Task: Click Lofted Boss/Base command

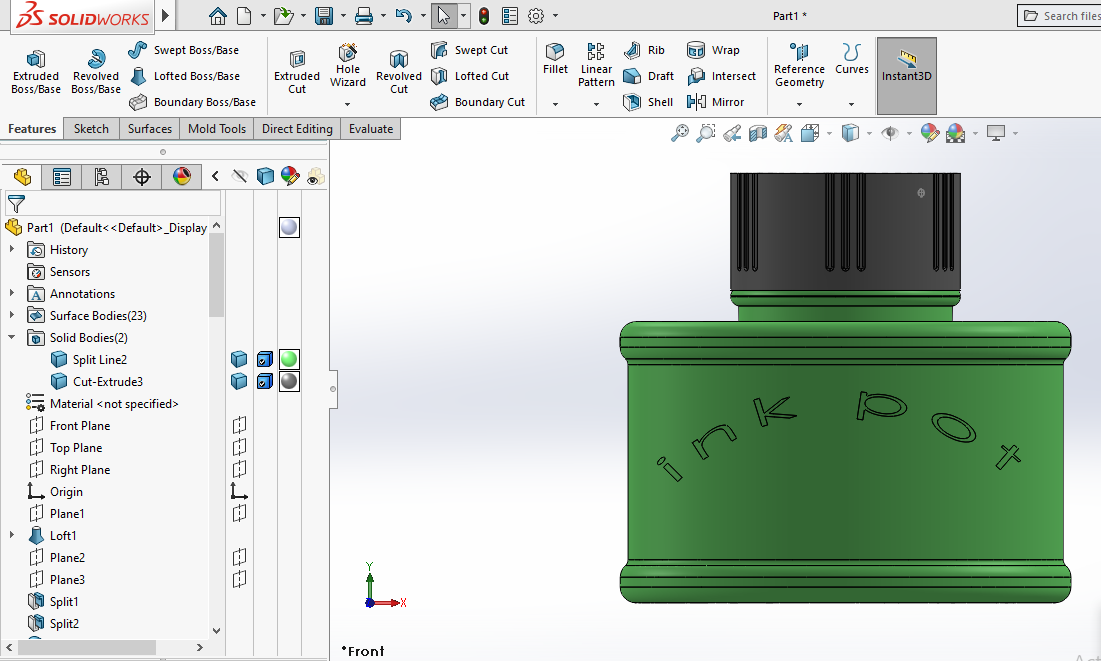Action: point(185,76)
